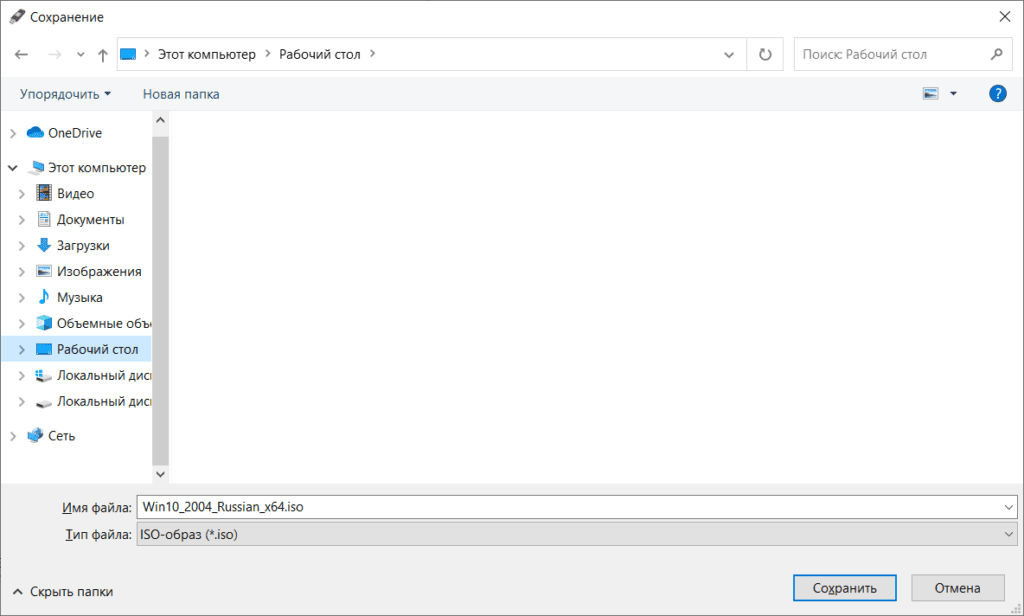Click the 'Сохранить' button
The image size is (1024, 616).
[x=844, y=588]
